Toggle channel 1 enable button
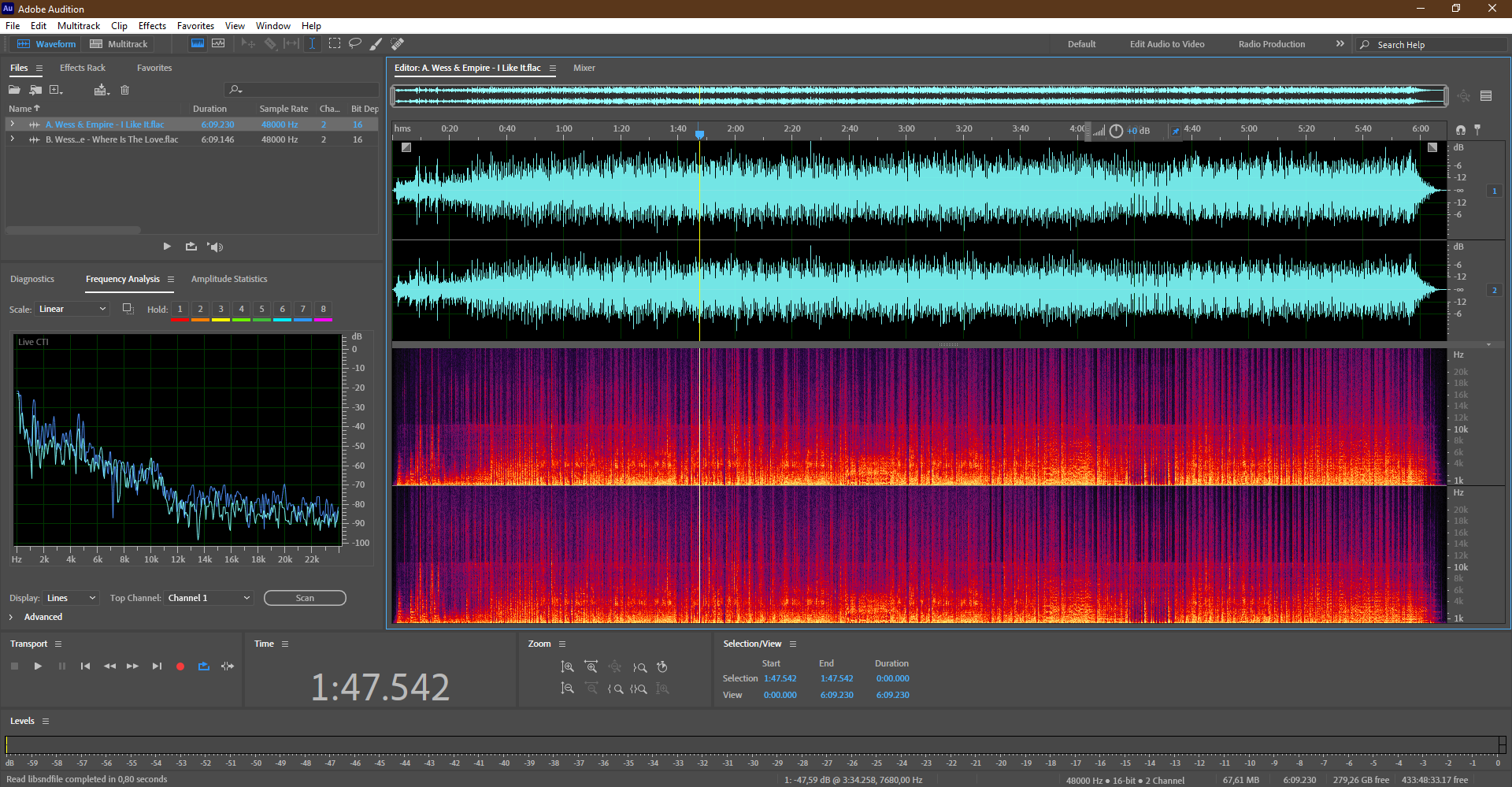Image resolution: width=1512 pixels, height=787 pixels. tap(1495, 191)
